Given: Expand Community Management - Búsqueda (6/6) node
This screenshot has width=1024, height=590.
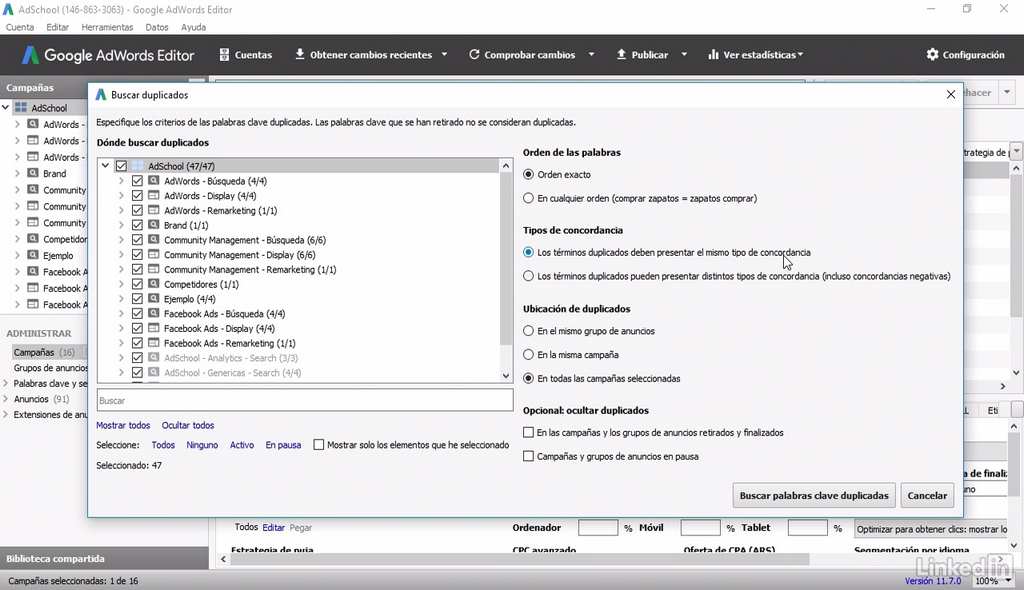Looking at the screenshot, I should [x=121, y=240].
